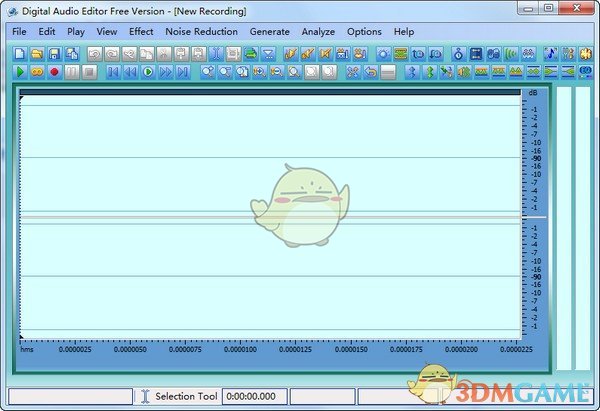Viewport: 600px width, 411px height.
Task: Click the gold triangle-wave icon in second toolbar
Action: [x=516, y=72]
